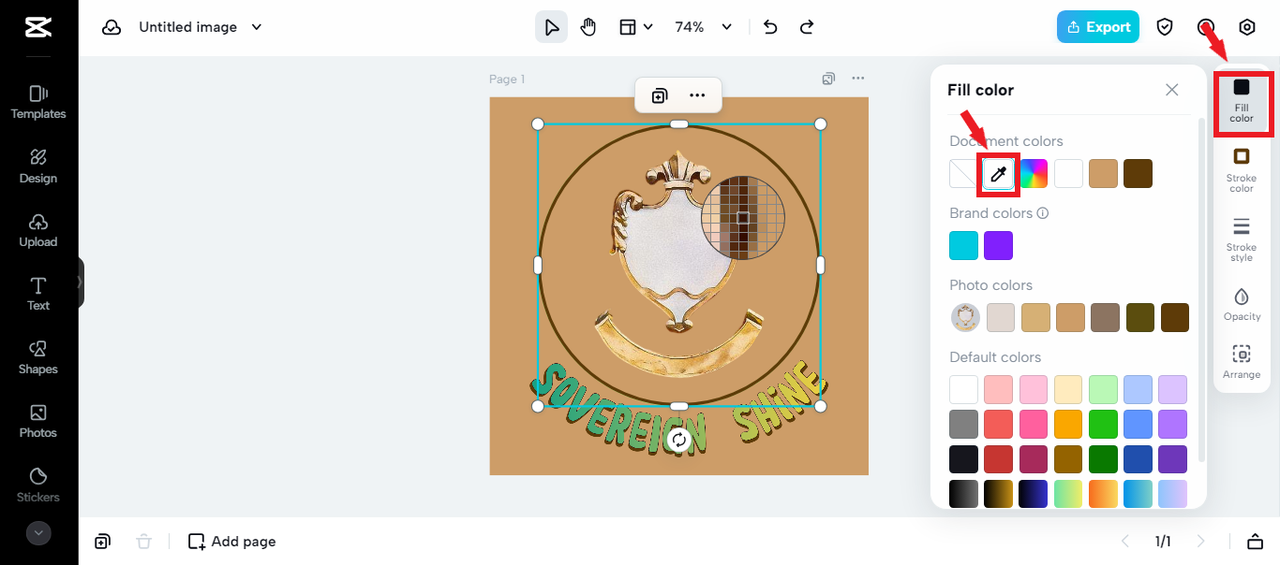The height and width of the screenshot is (565, 1280).
Task: Open the rainbow custom color picker
Action: pyautogui.click(x=1033, y=173)
